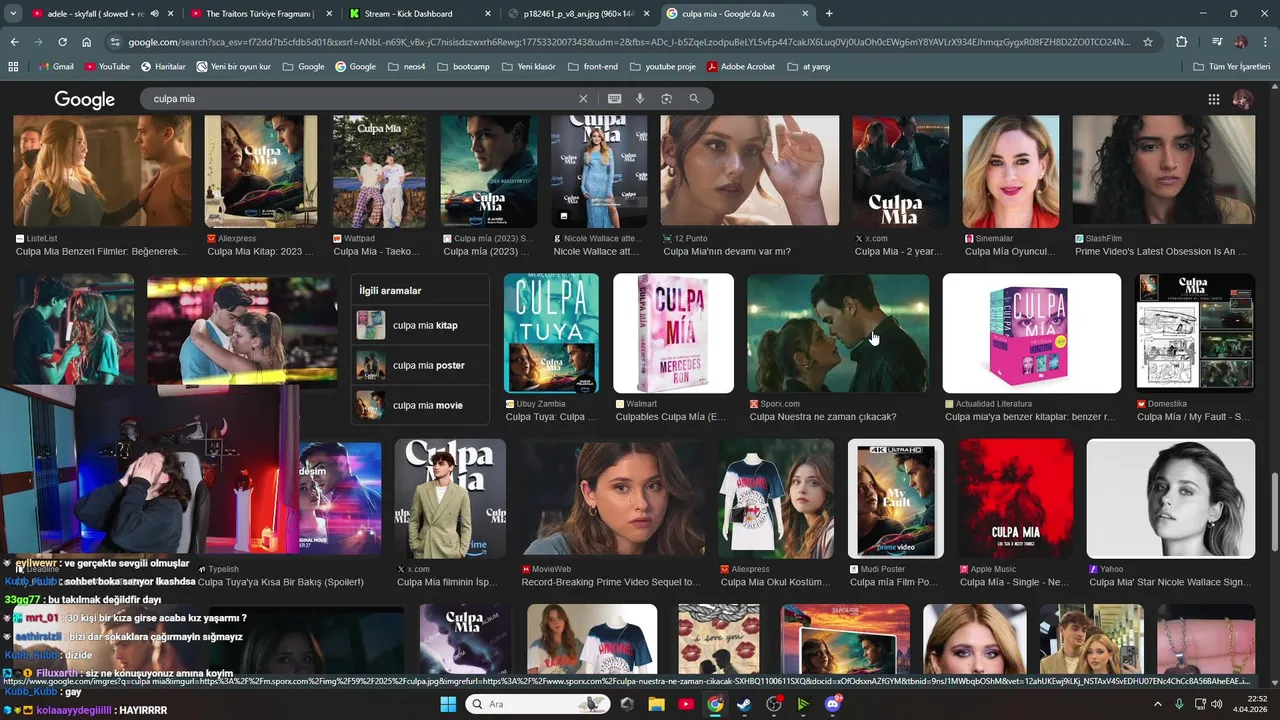The image size is (1280, 720).
Task: Open site information icon in address bar
Action: [116, 42]
